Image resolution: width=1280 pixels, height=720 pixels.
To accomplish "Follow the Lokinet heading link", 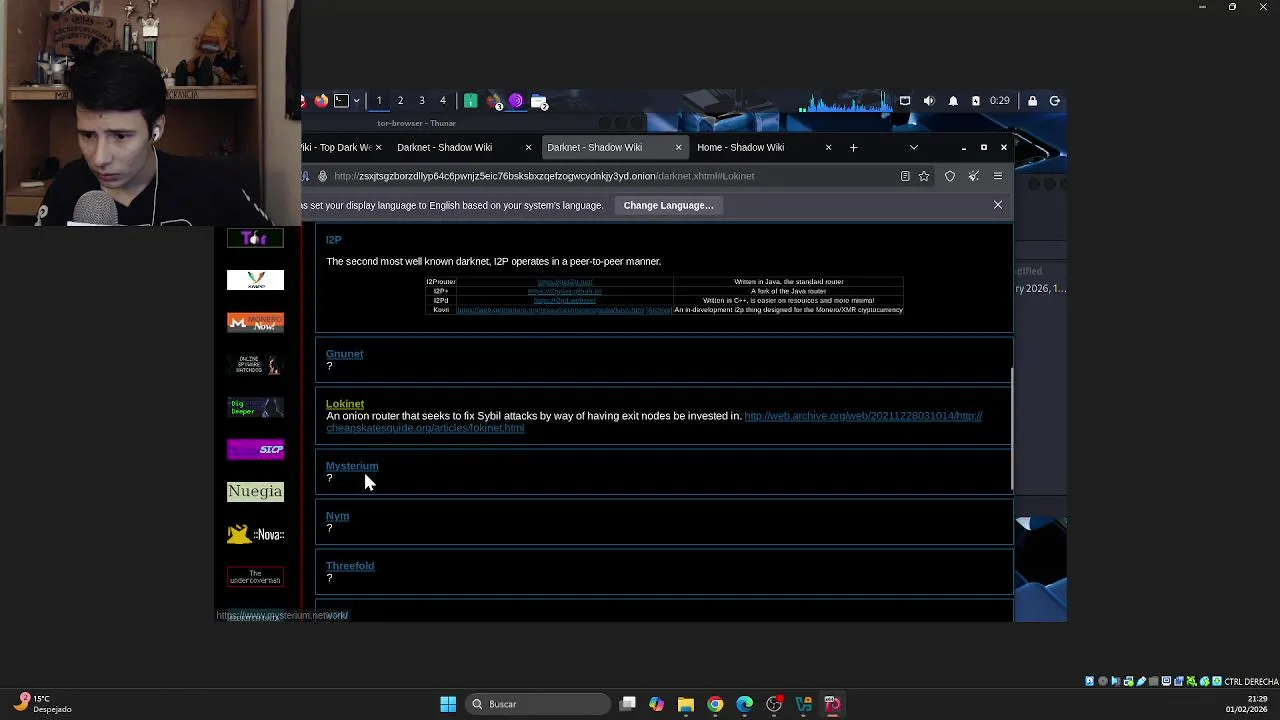I will pos(345,404).
